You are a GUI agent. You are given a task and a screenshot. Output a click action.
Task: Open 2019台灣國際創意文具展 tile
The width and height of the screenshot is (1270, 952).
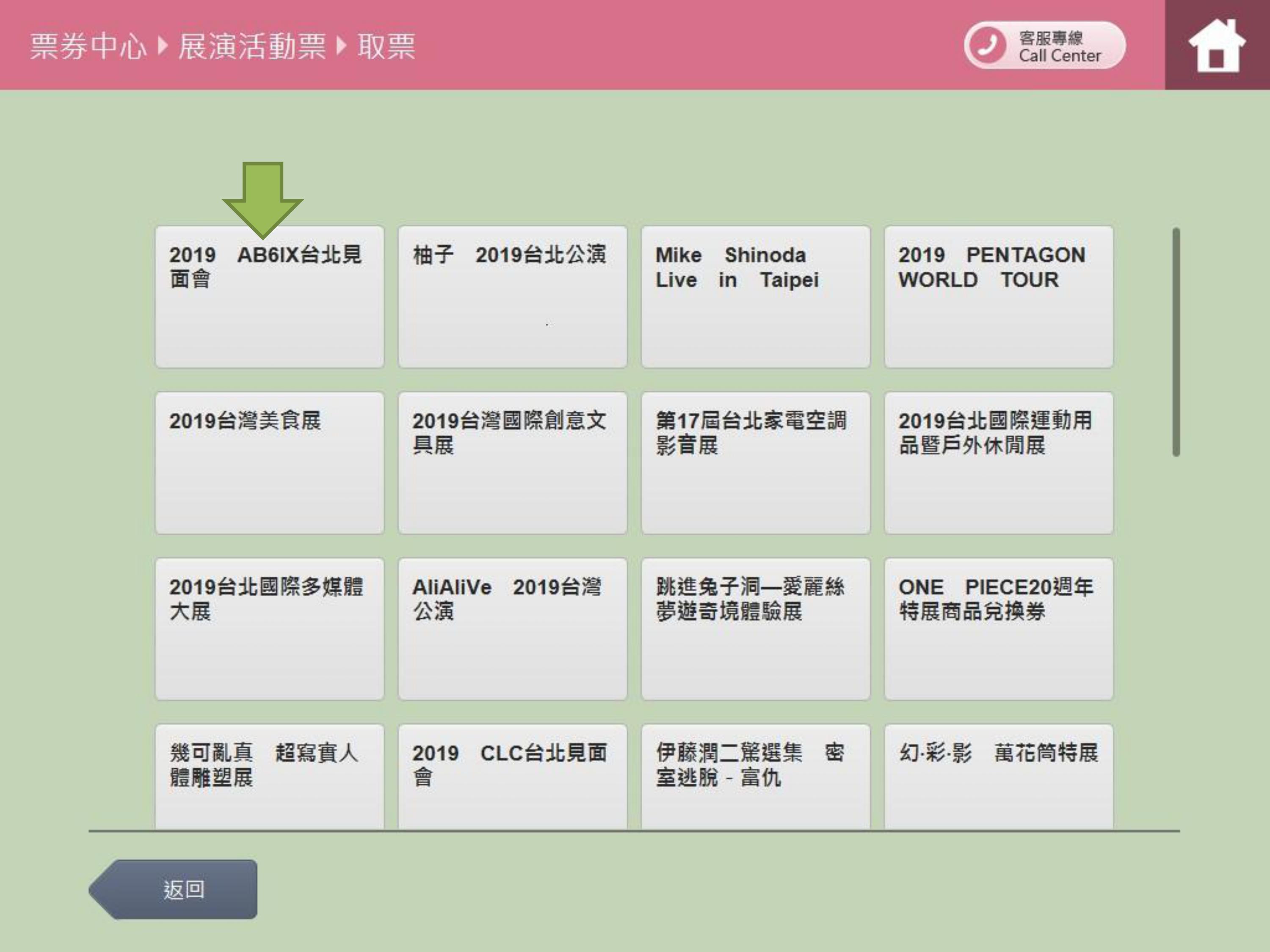tap(512, 462)
